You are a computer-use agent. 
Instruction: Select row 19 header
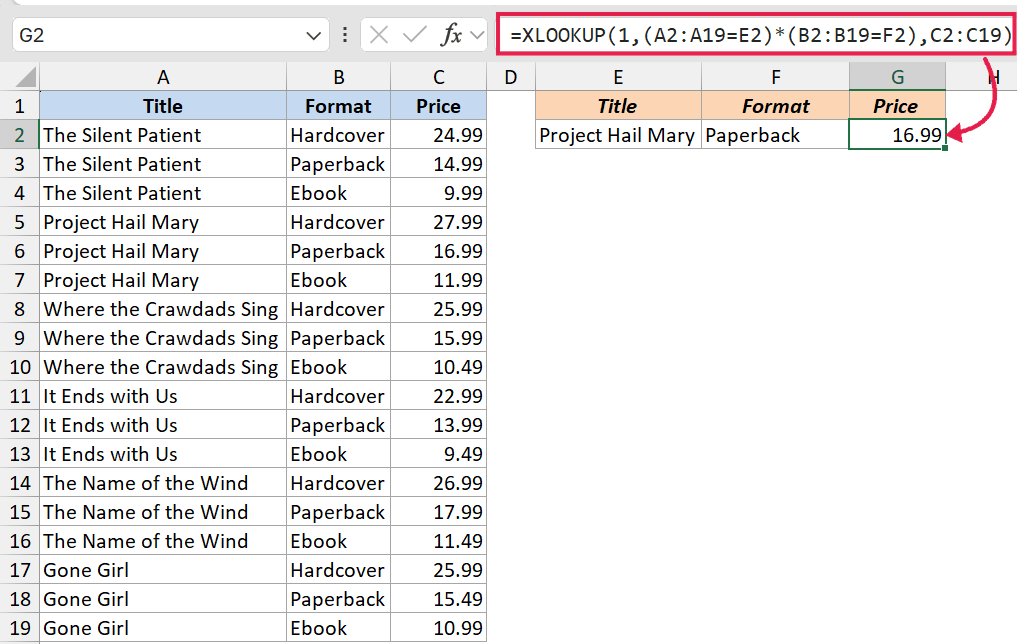(x=19, y=628)
